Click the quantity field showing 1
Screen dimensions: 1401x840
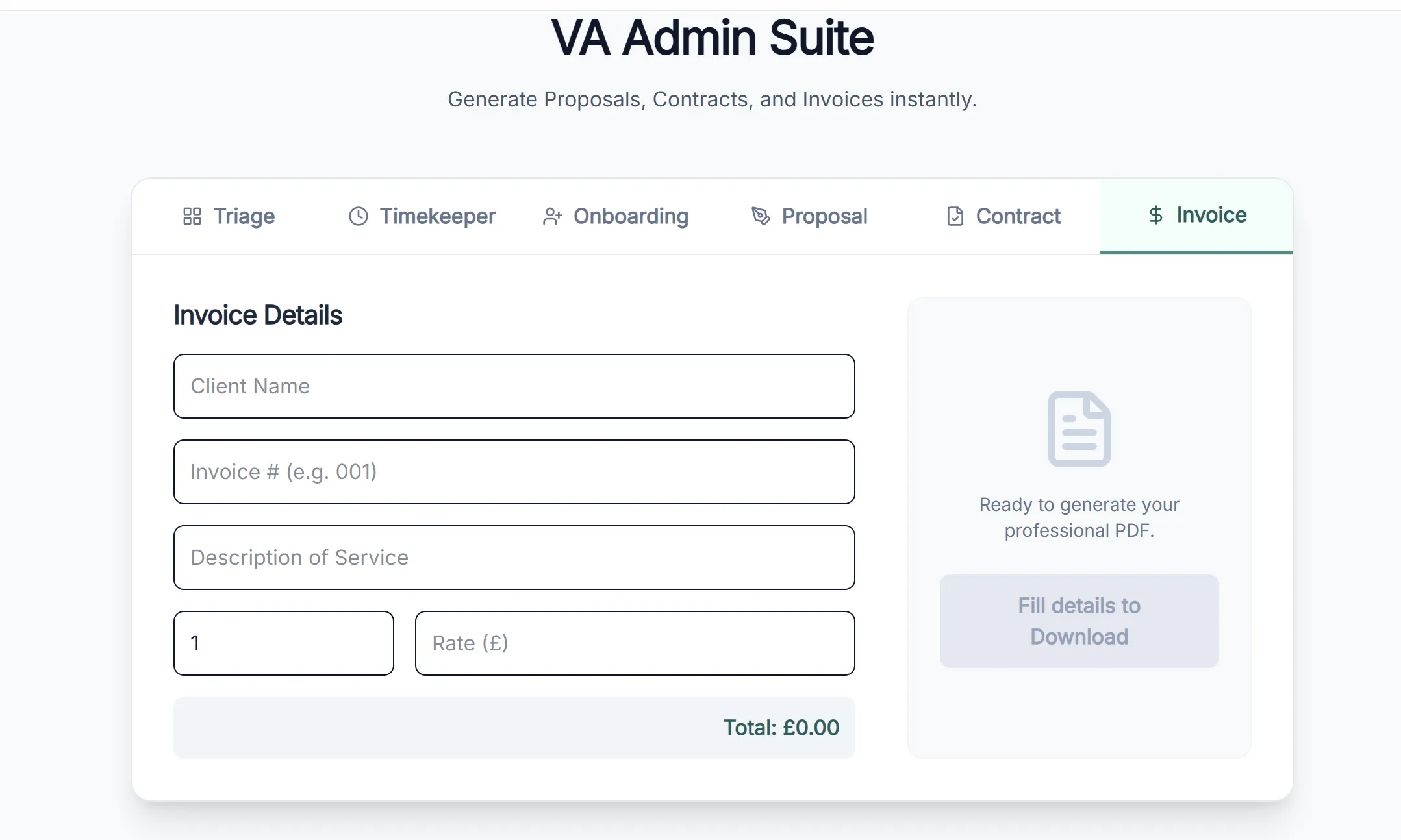pyautogui.click(x=284, y=643)
